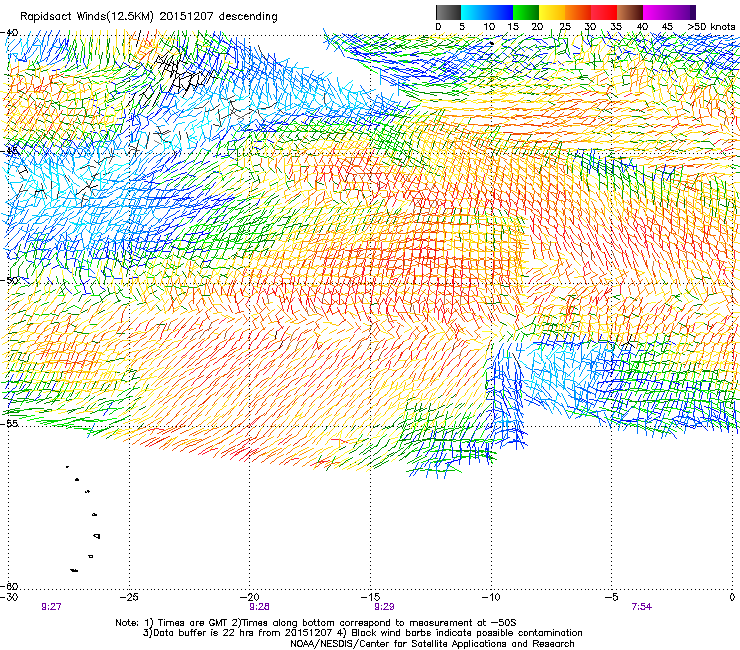
Task: Click the legend scale value "20"
Action: [537, 27]
